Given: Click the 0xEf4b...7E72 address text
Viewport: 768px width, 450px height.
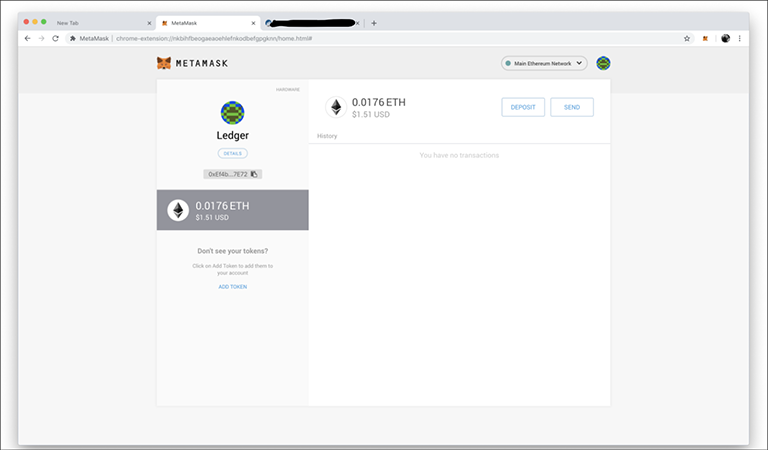Looking at the screenshot, I should point(228,174).
